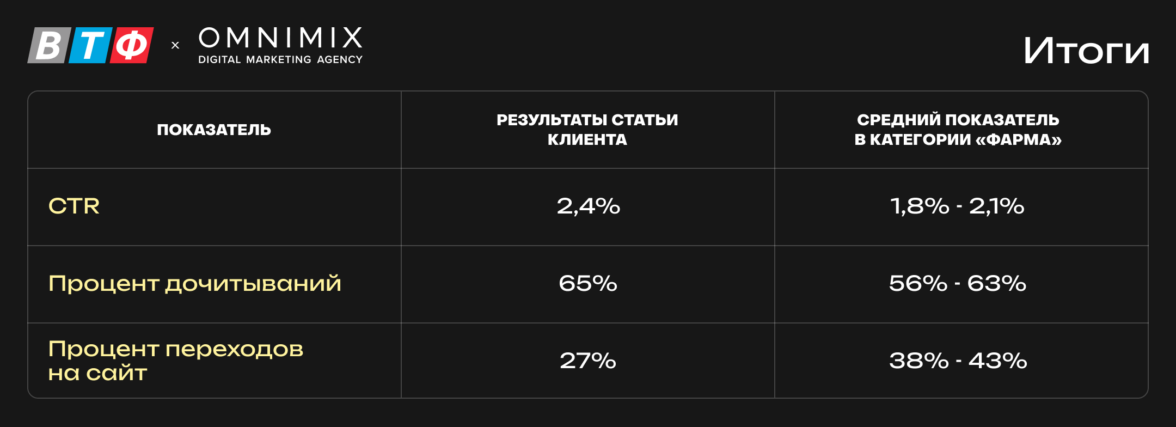Click the OMNIMIX wordmark logo
1176x427 pixels.
pyautogui.click(x=280, y=39)
